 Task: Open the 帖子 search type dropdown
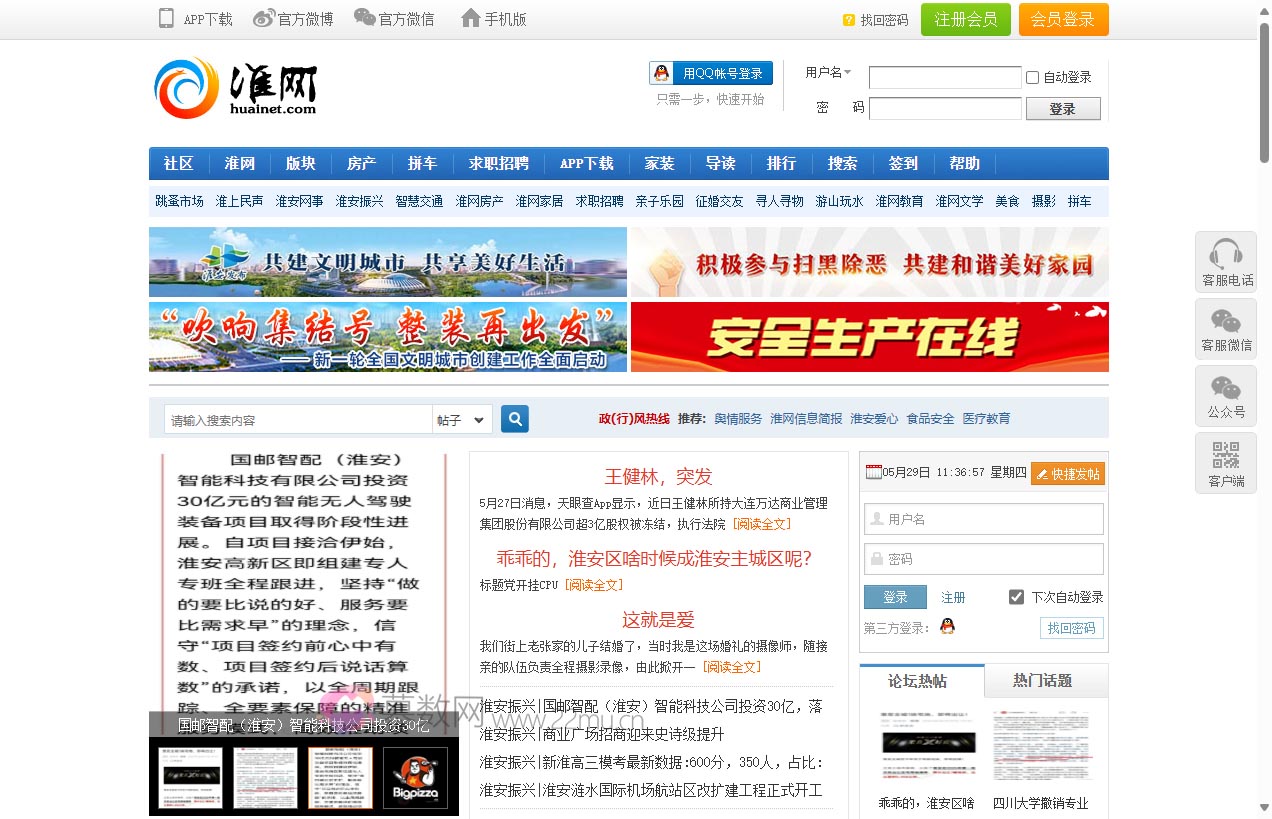click(x=461, y=418)
